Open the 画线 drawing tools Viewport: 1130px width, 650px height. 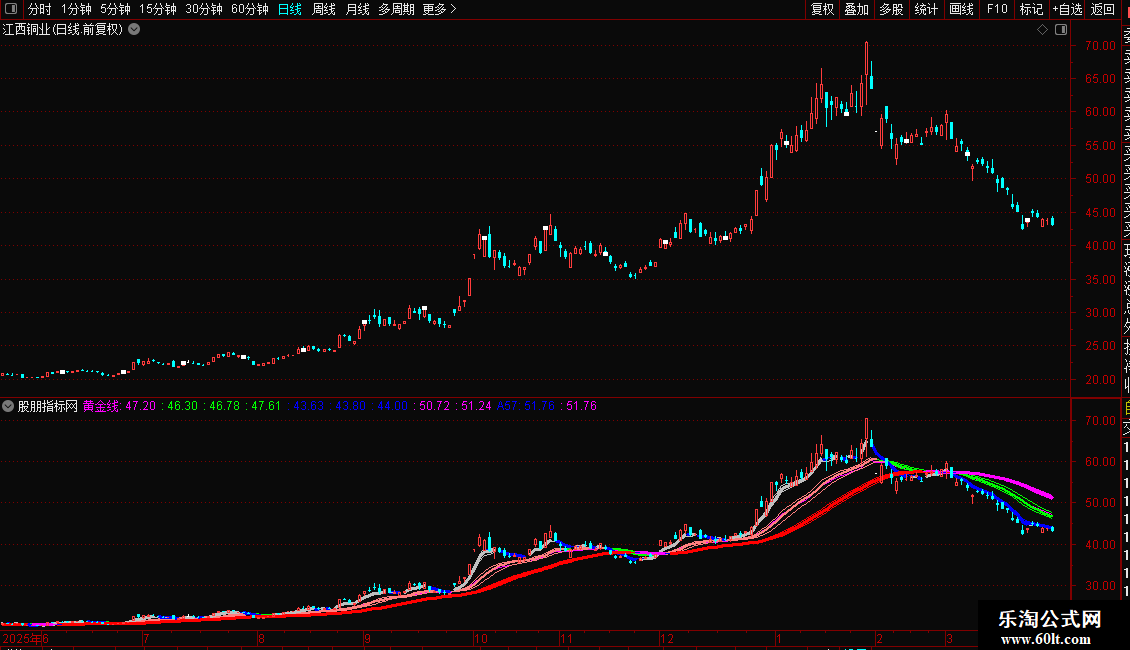(x=961, y=9)
